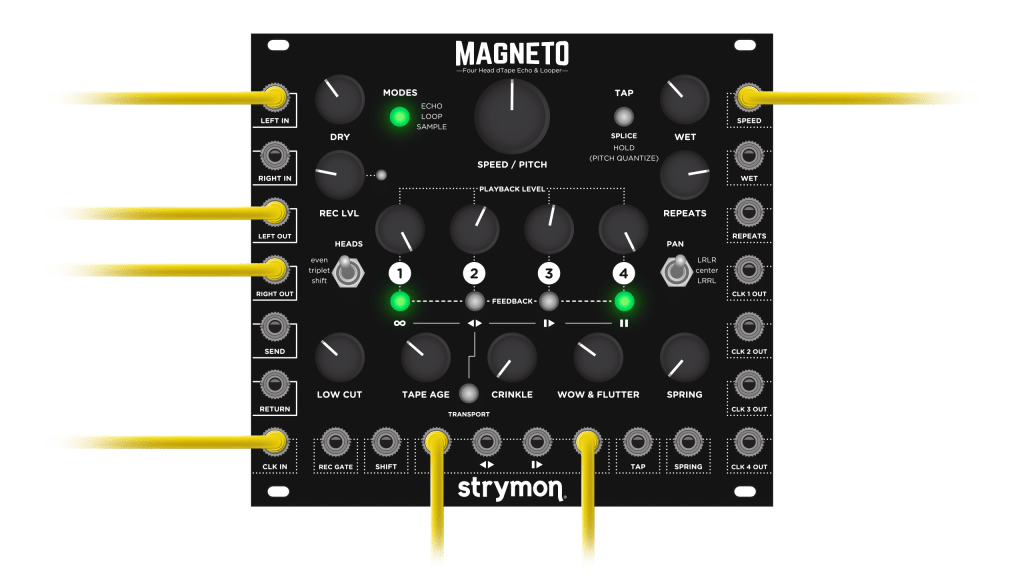
Task: Click the RIGHT OUT jack
Action: (x=275, y=270)
